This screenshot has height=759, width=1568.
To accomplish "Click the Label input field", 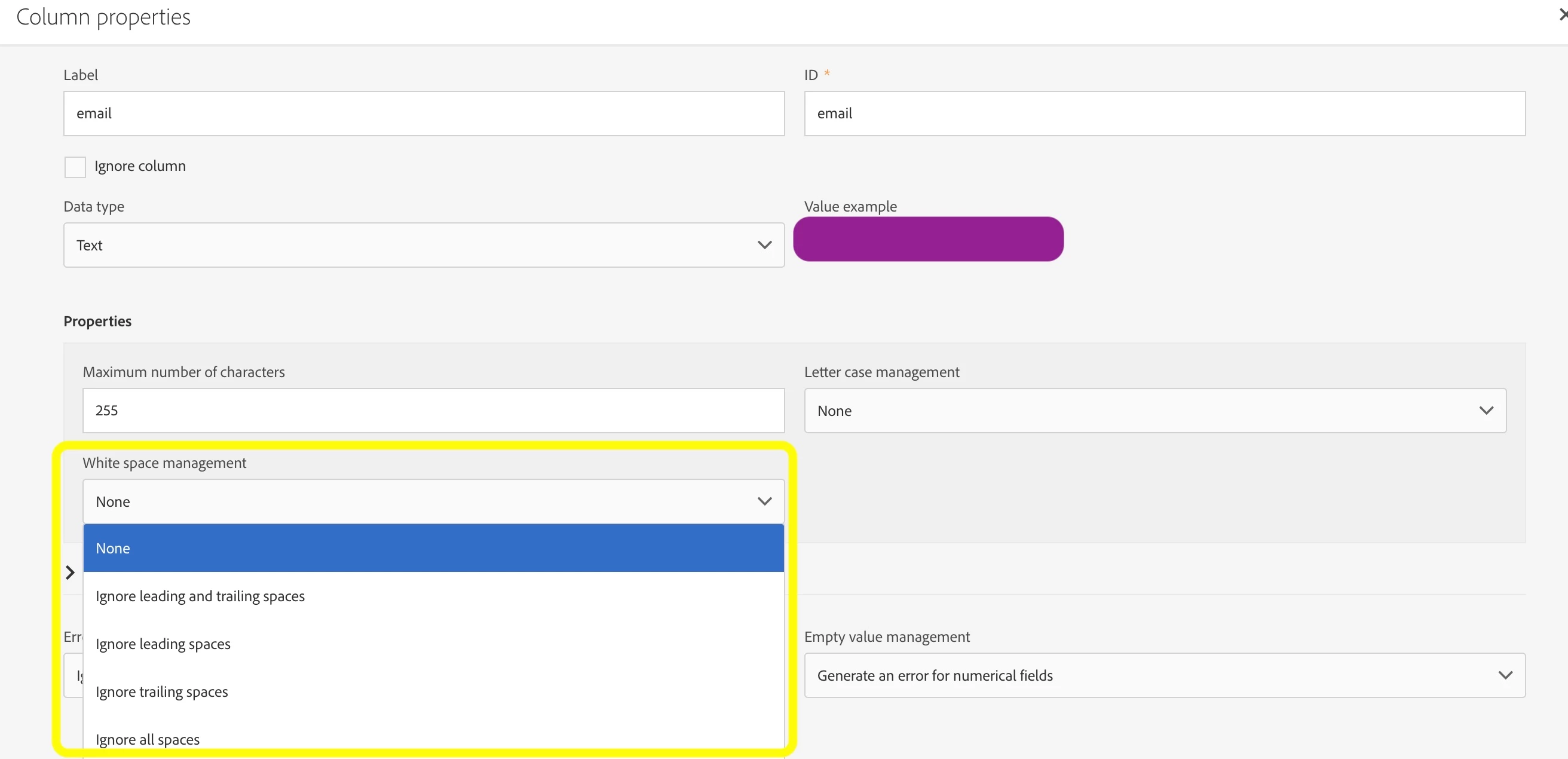I will pos(423,113).
